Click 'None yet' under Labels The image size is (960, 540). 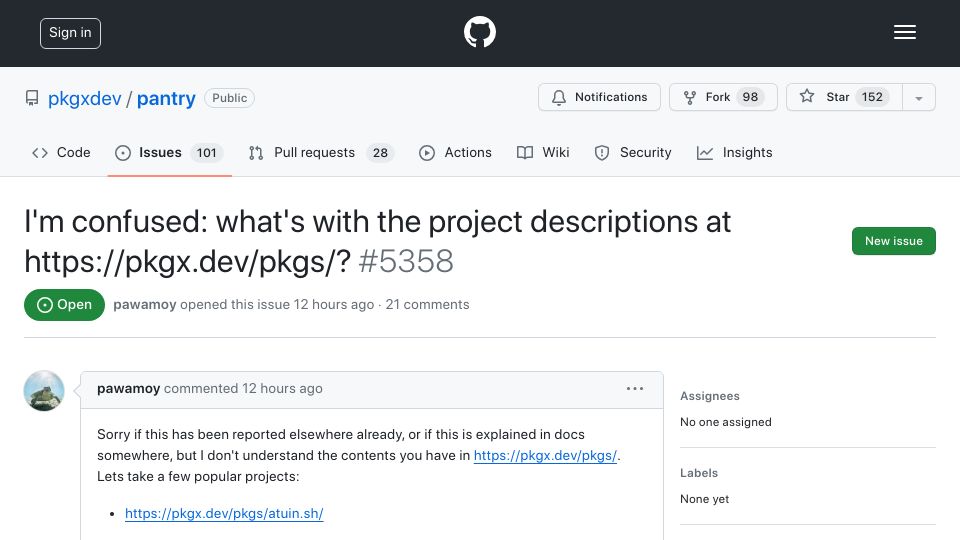705,500
